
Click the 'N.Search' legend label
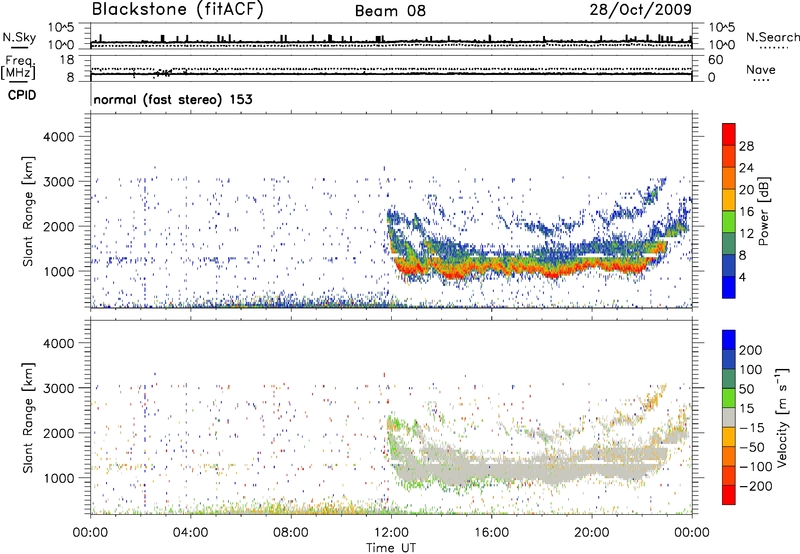[772, 37]
